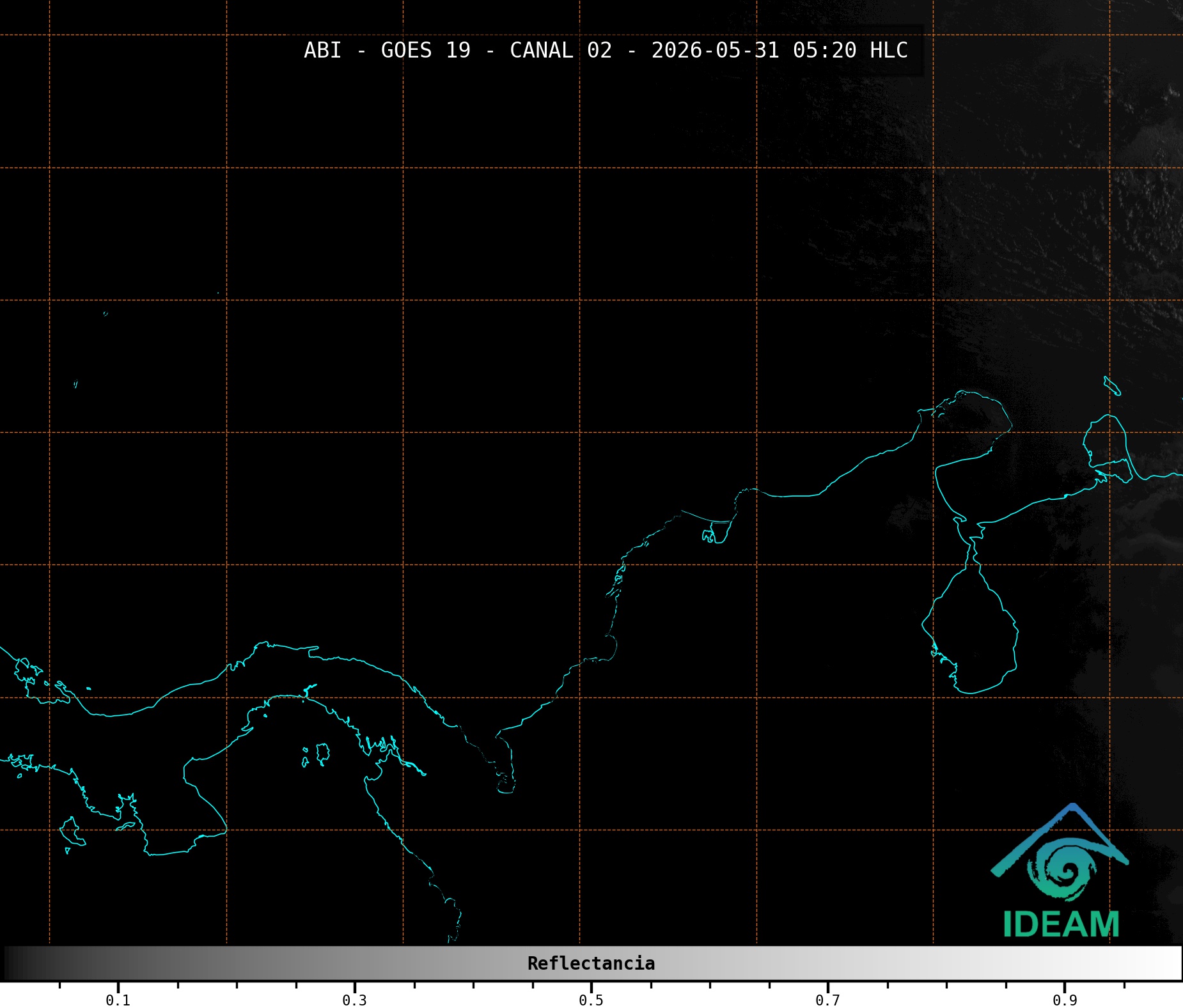
Task: Click the IDEAM logo spiral emblem
Action: pyautogui.click(x=1062, y=871)
